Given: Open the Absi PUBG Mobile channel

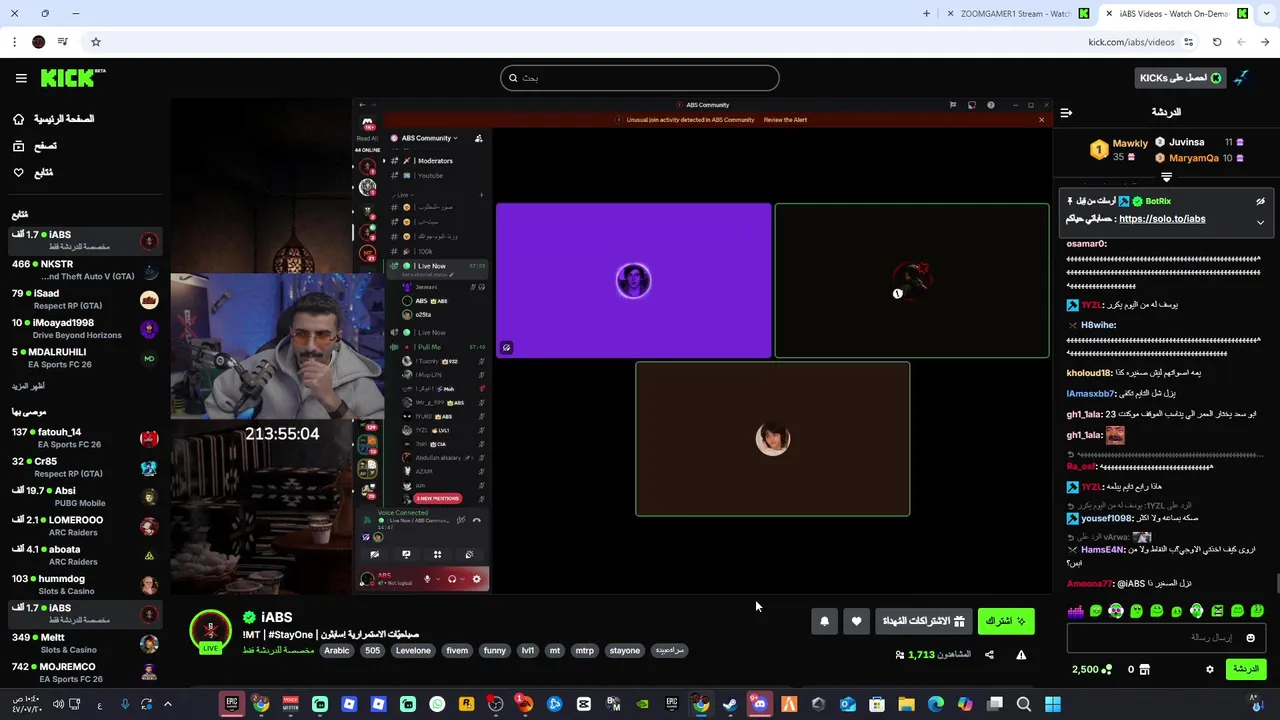Looking at the screenshot, I should pos(84,496).
